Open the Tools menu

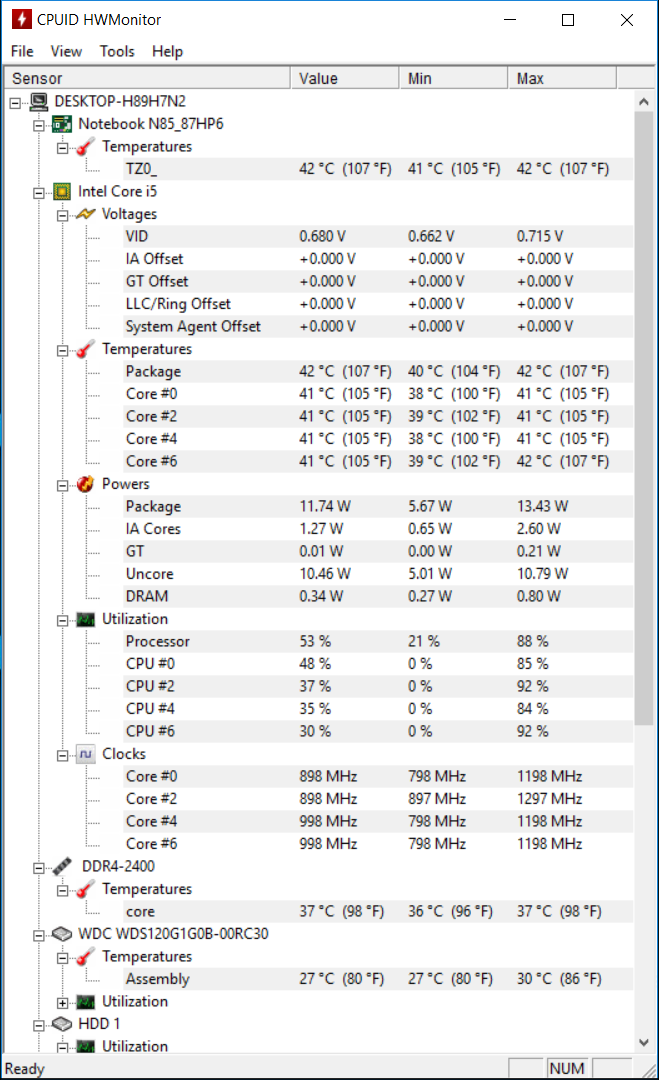click(117, 52)
